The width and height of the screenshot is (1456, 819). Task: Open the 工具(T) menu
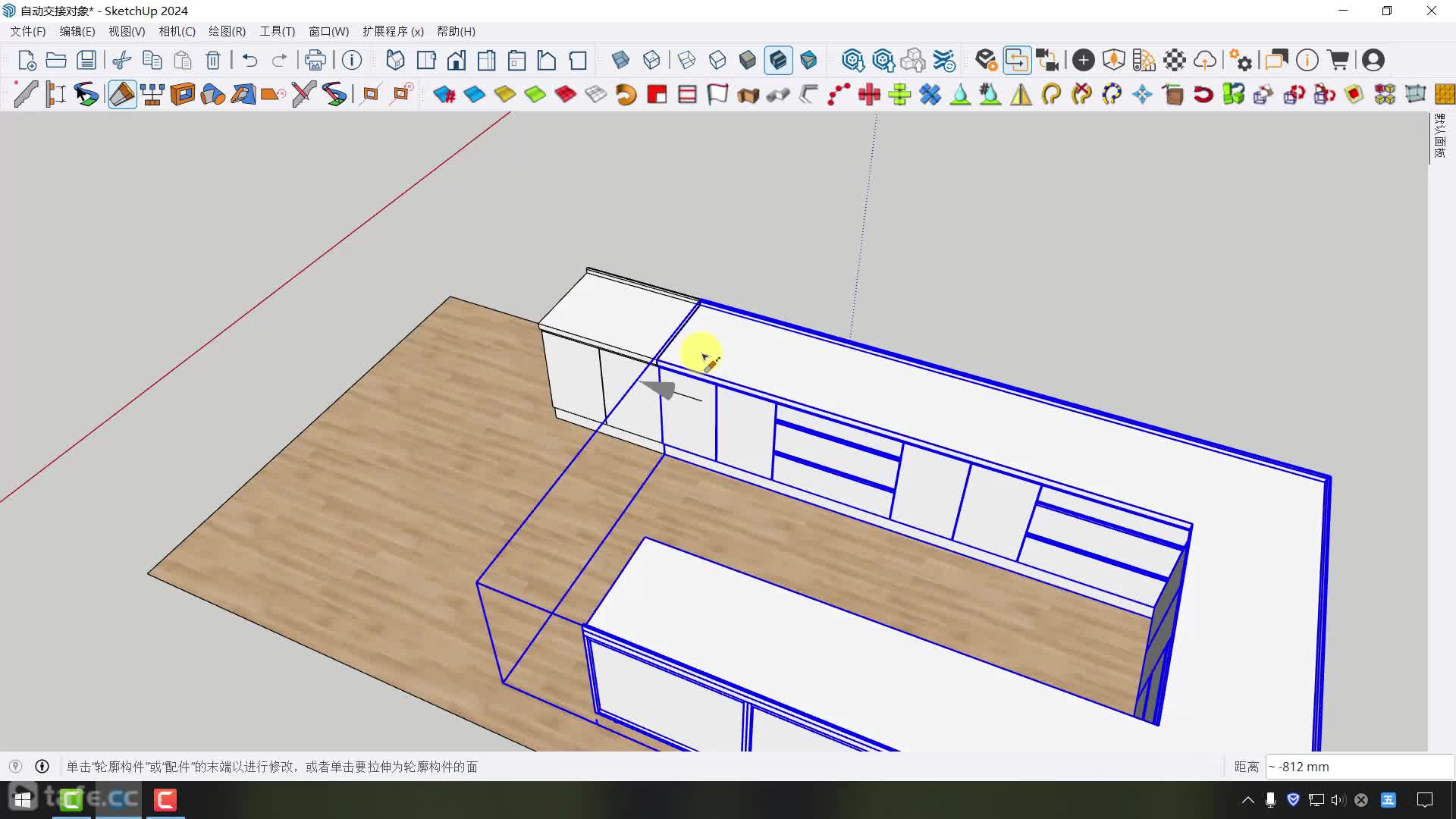(x=277, y=31)
